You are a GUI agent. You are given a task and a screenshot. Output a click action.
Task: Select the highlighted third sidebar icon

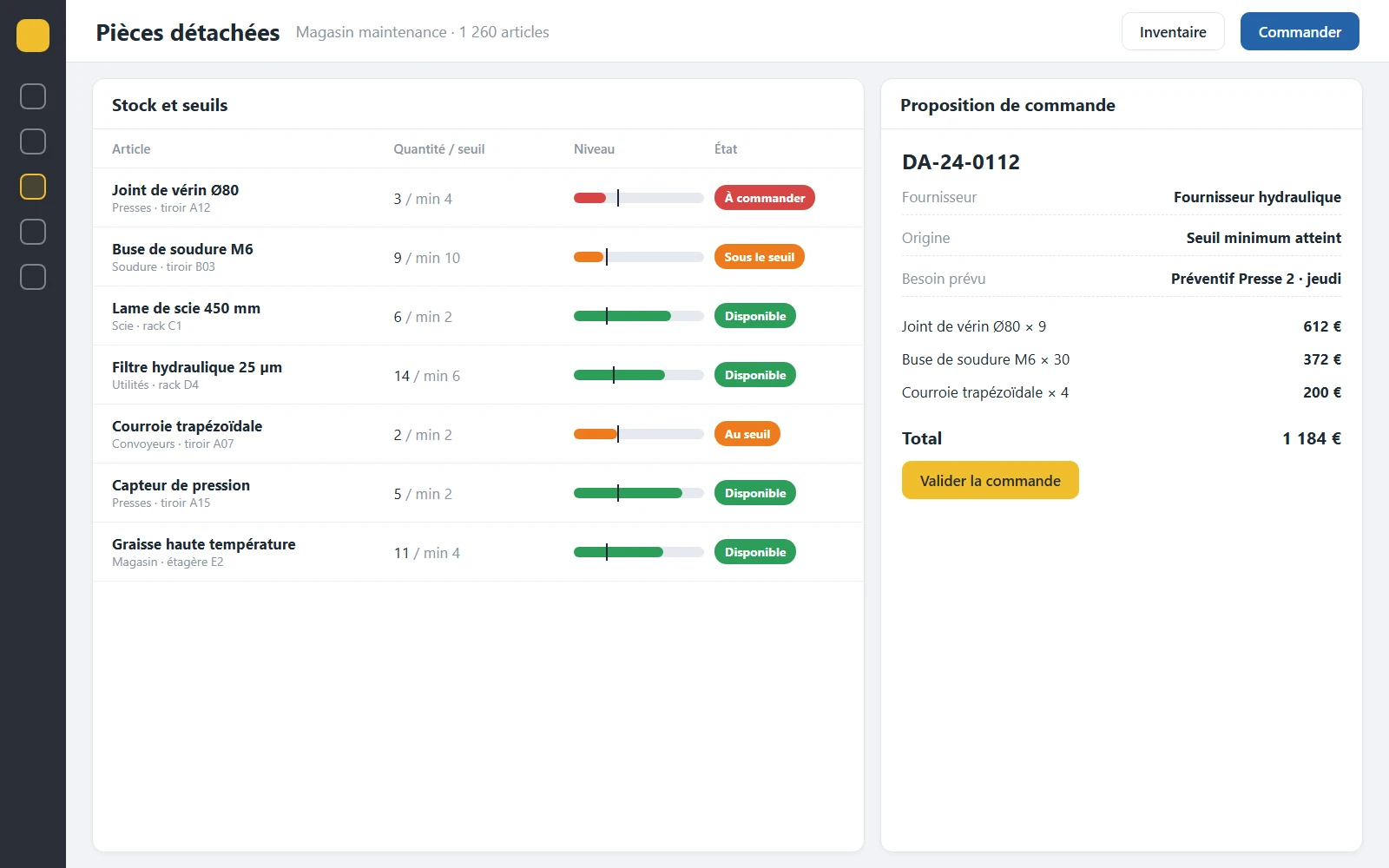[33, 187]
